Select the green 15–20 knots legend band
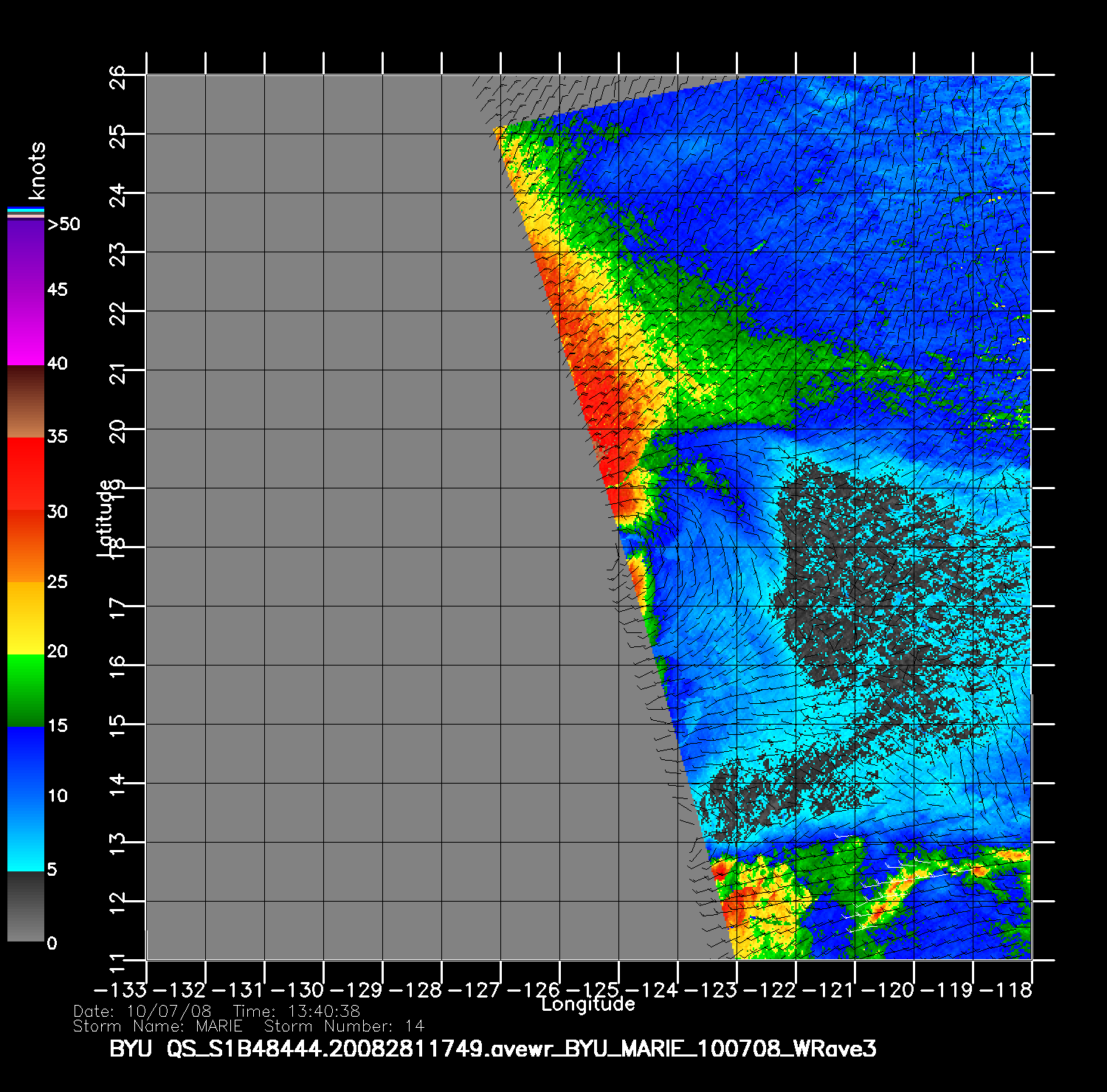 coord(26,690)
